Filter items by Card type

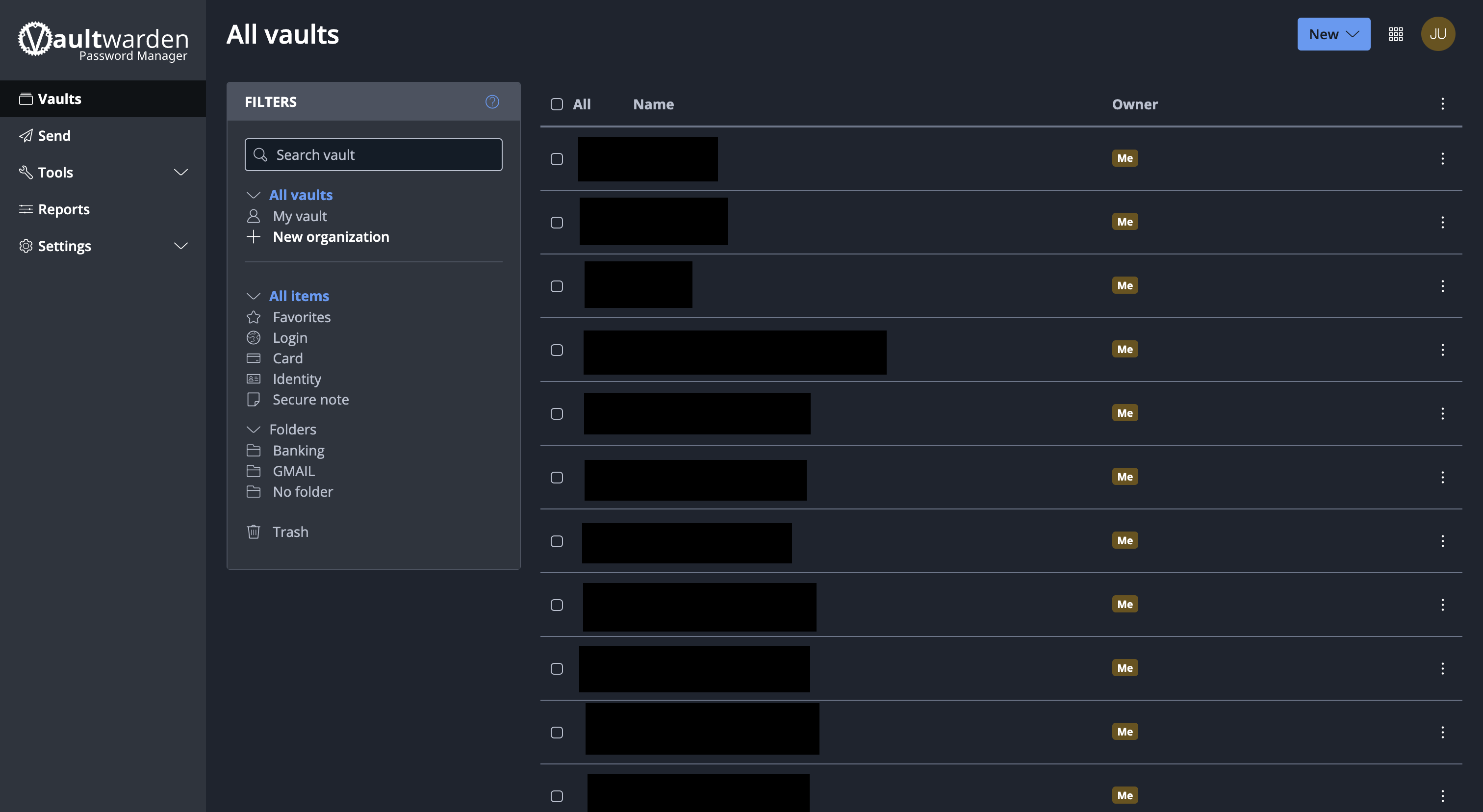[x=288, y=358]
